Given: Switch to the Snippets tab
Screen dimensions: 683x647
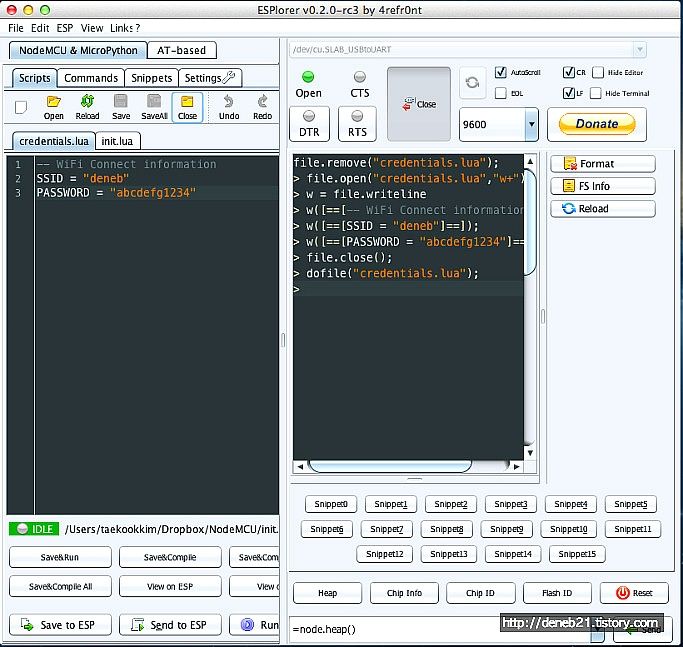Looking at the screenshot, I should pos(152,78).
